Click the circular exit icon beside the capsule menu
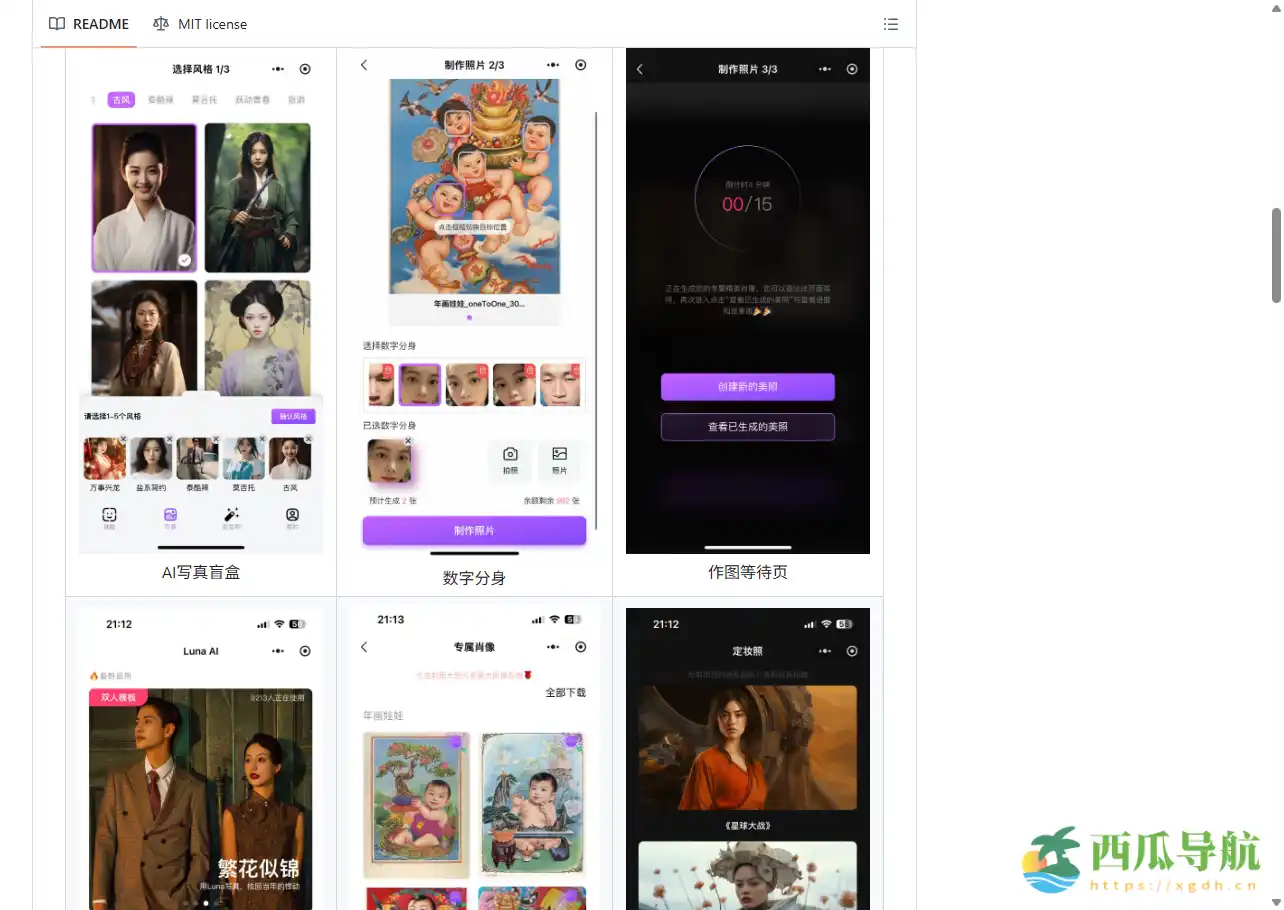Image resolution: width=1284 pixels, height=910 pixels. click(x=305, y=69)
